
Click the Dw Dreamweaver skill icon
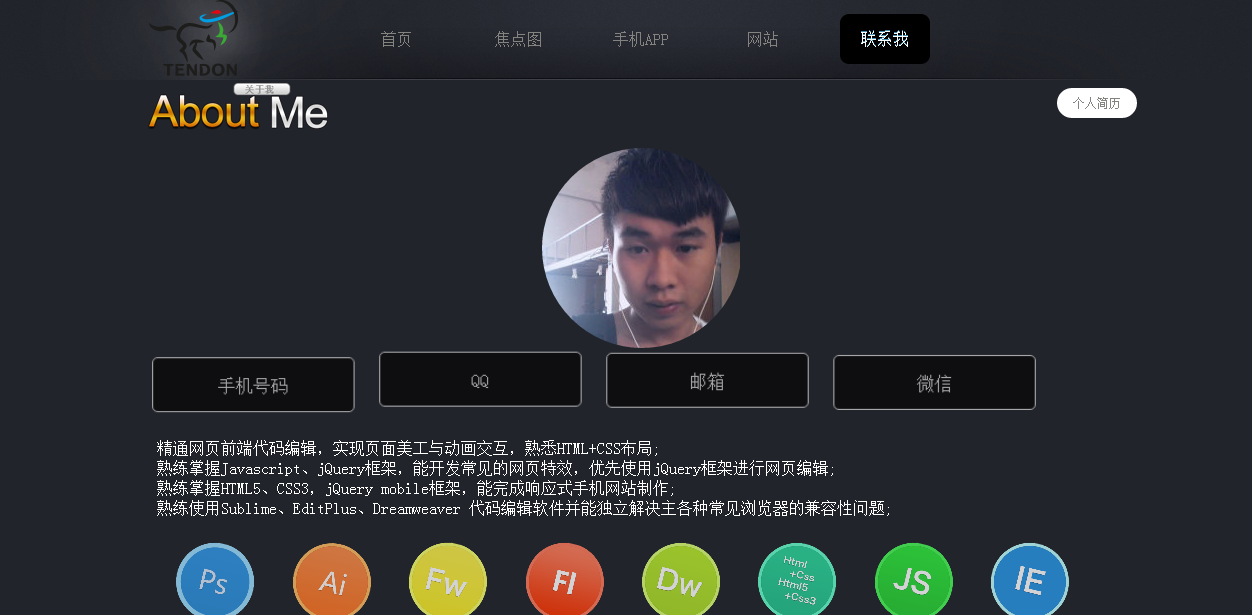pyautogui.click(x=681, y=580)
